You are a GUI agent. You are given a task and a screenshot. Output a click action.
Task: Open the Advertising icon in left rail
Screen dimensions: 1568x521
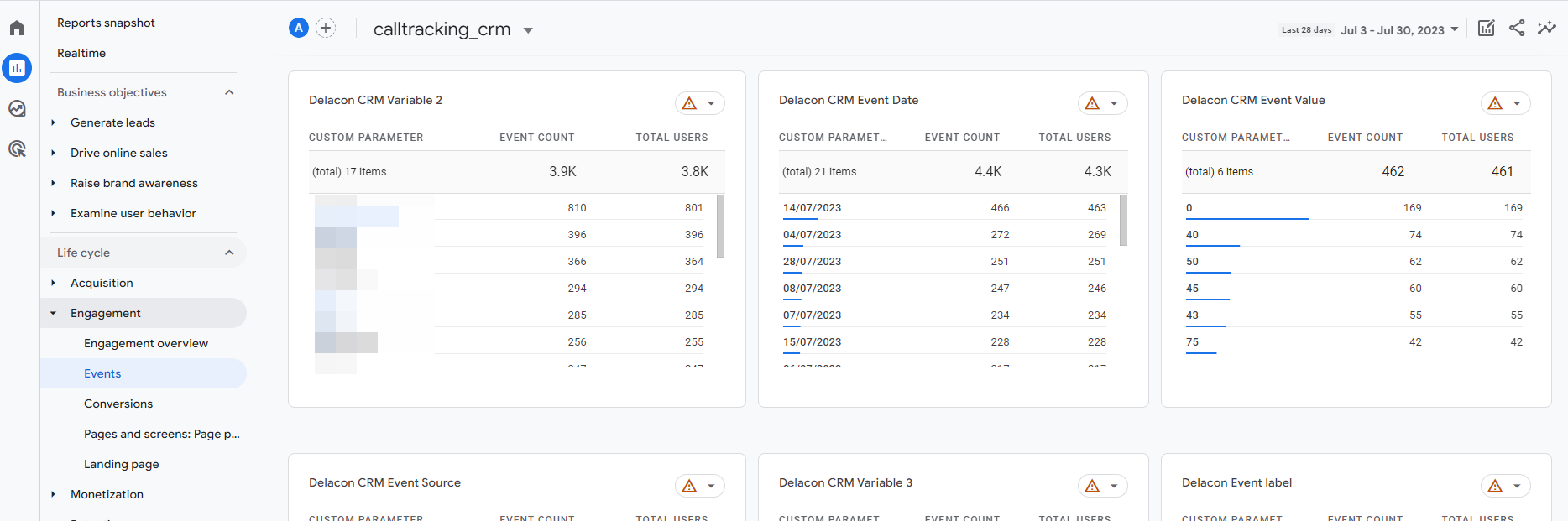tap(17, 148)
